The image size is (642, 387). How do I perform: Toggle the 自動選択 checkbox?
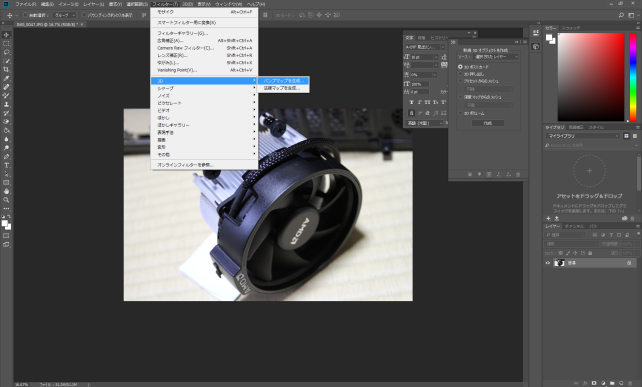point(25,15)
